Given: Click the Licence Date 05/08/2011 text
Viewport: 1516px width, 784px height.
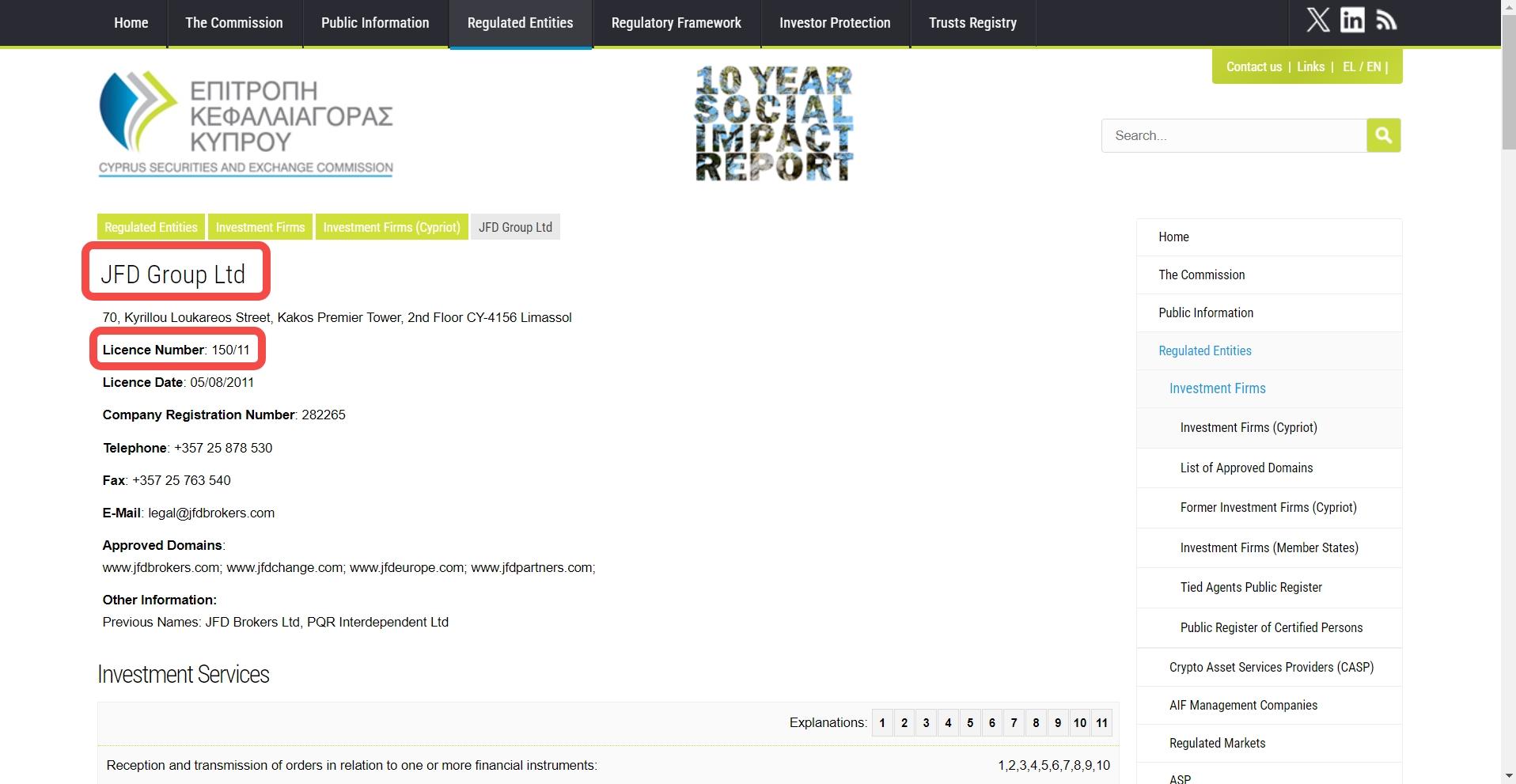Looking at the screenshot, I should click(x=178, y=382).
